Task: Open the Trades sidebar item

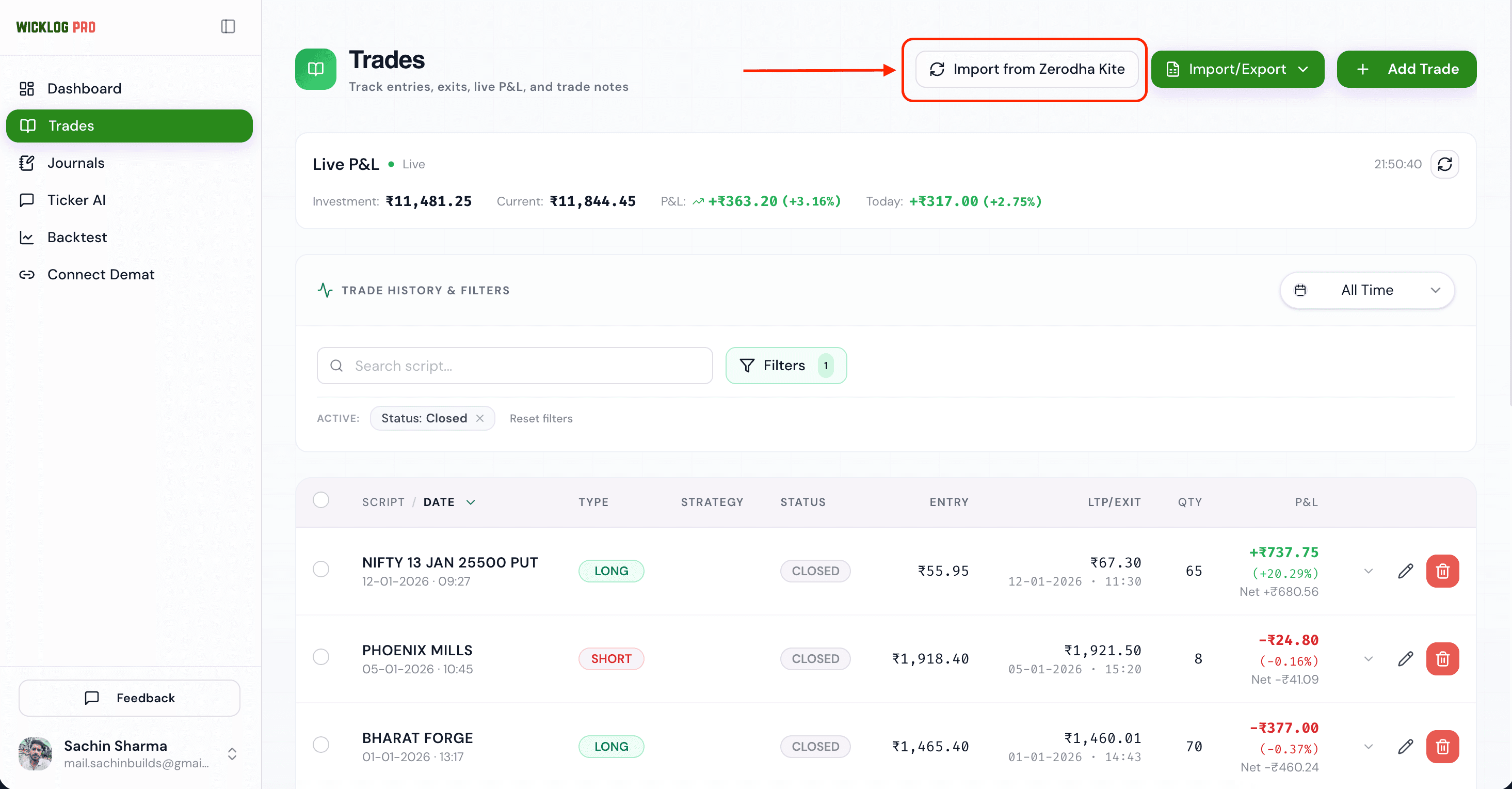Action: [x=129, y=125]
